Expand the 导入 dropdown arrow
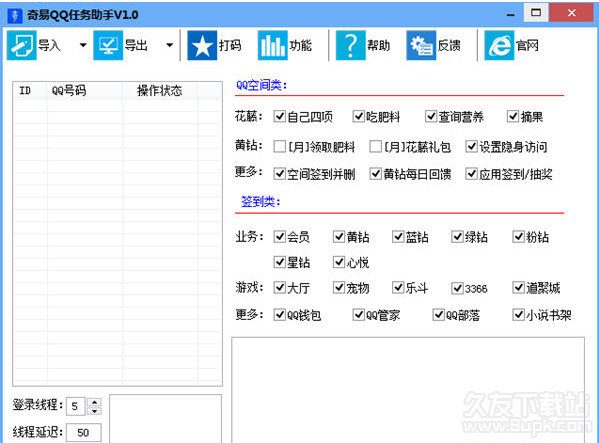The width and height of the screenshot is (599, 443). [83, 45]
